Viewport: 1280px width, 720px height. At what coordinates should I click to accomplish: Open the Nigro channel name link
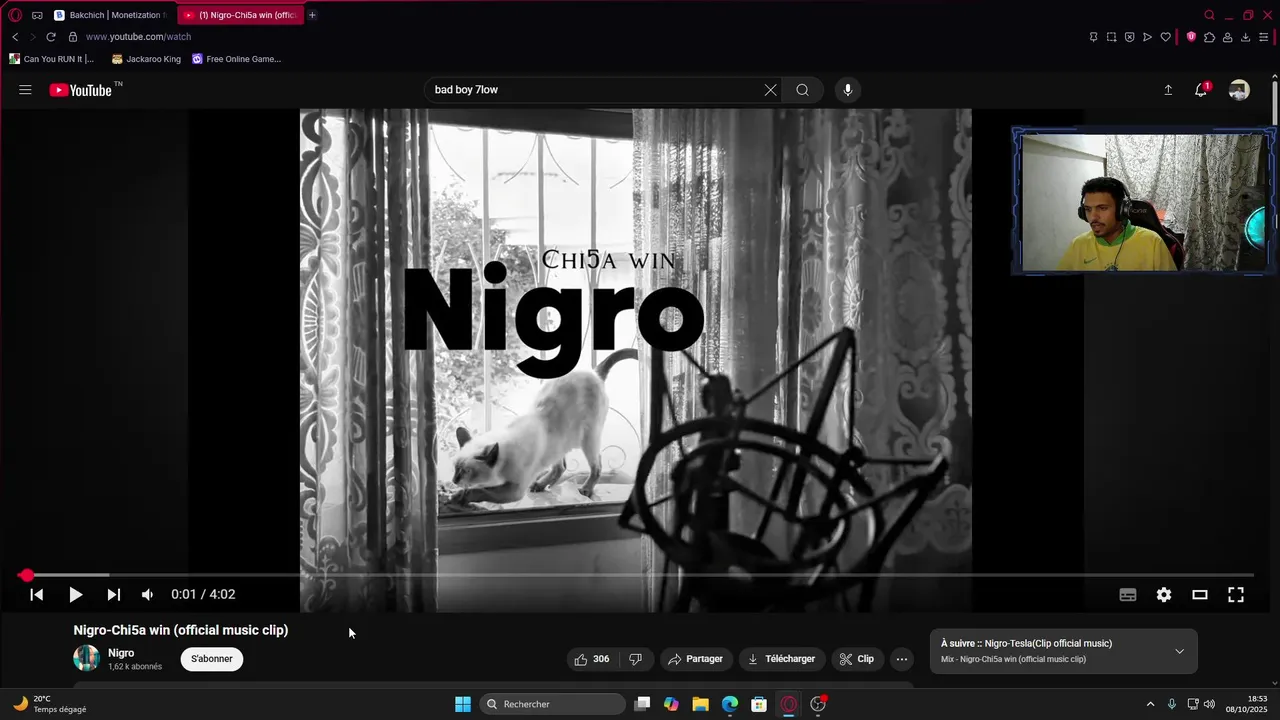coord(121,653)
